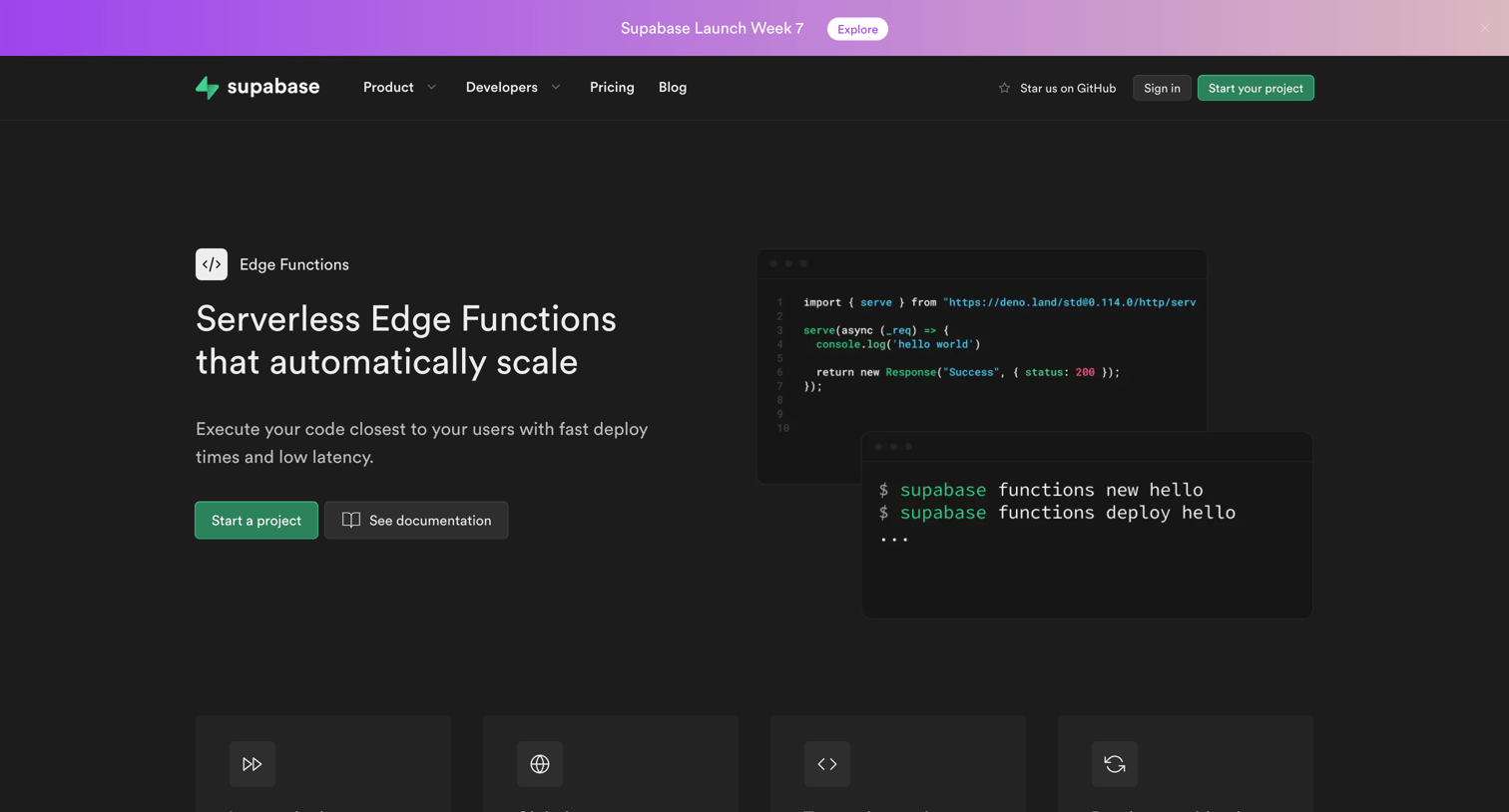This screenshot has width=1509, height=812.
Task: Expand the Product dropdown chevron
Action: click(x=432, y=88)
